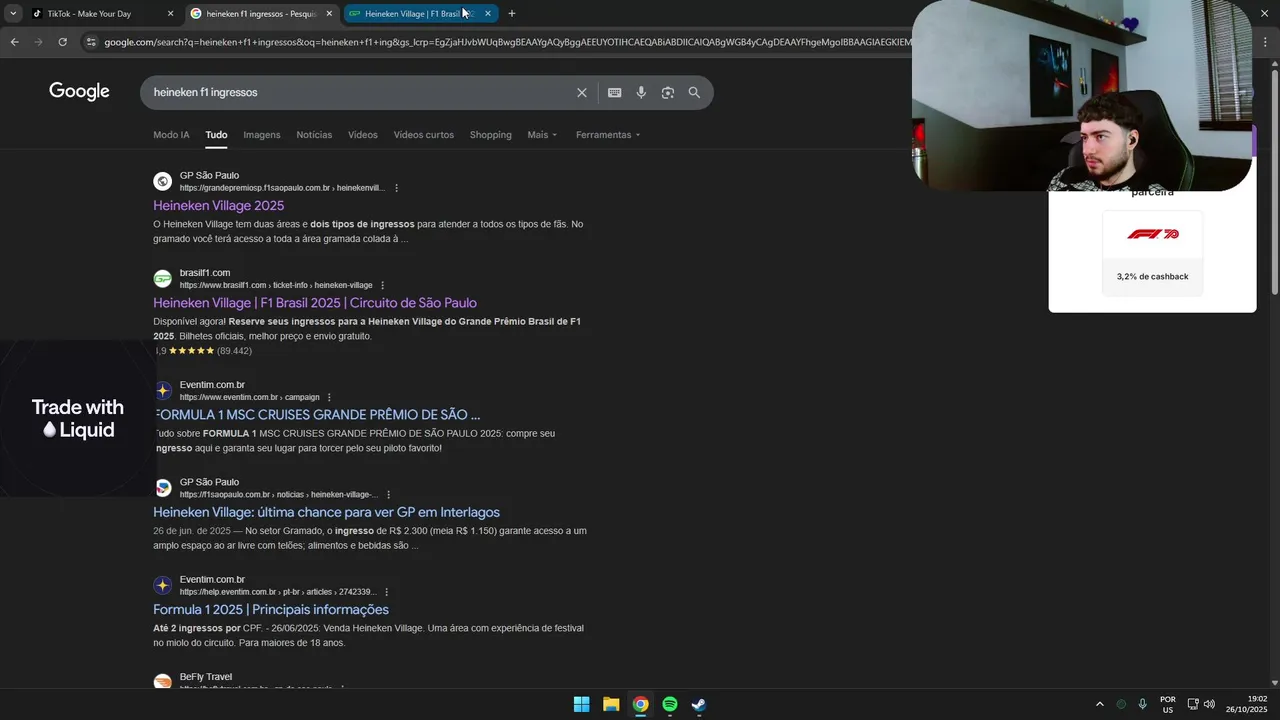Click Eventim favicon in Formula 1 2025 result
The image size is (1280, 720).
[x=162, y=585]
